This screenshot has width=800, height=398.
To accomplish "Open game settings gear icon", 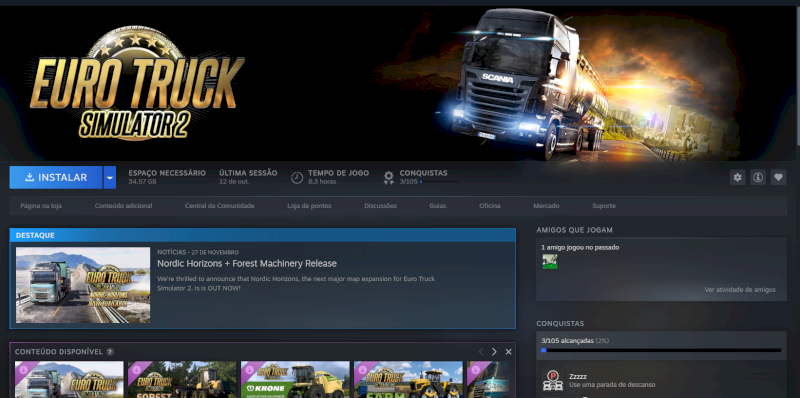I will click(737, 177).
